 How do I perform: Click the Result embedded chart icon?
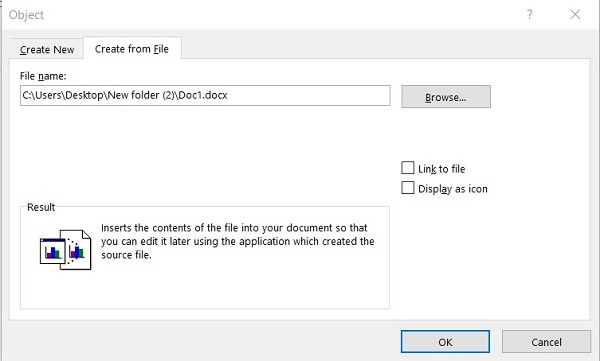pos(65,250)
